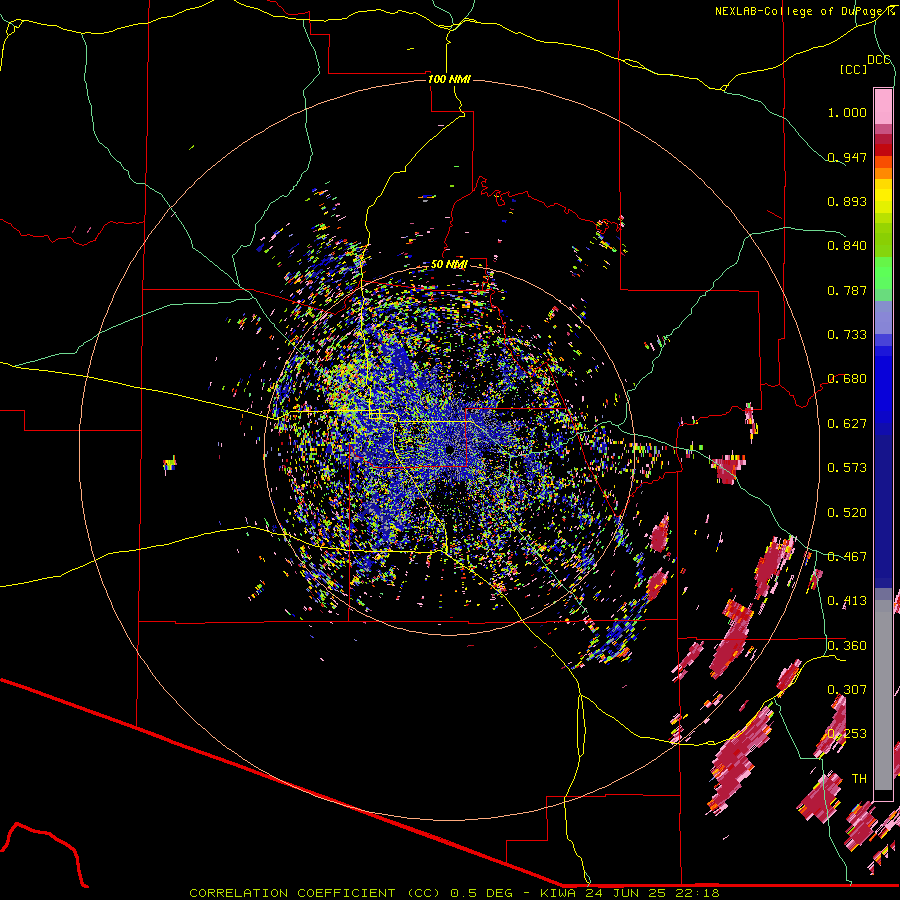Select the 0.307 scale value

click(x=847, y=690)
